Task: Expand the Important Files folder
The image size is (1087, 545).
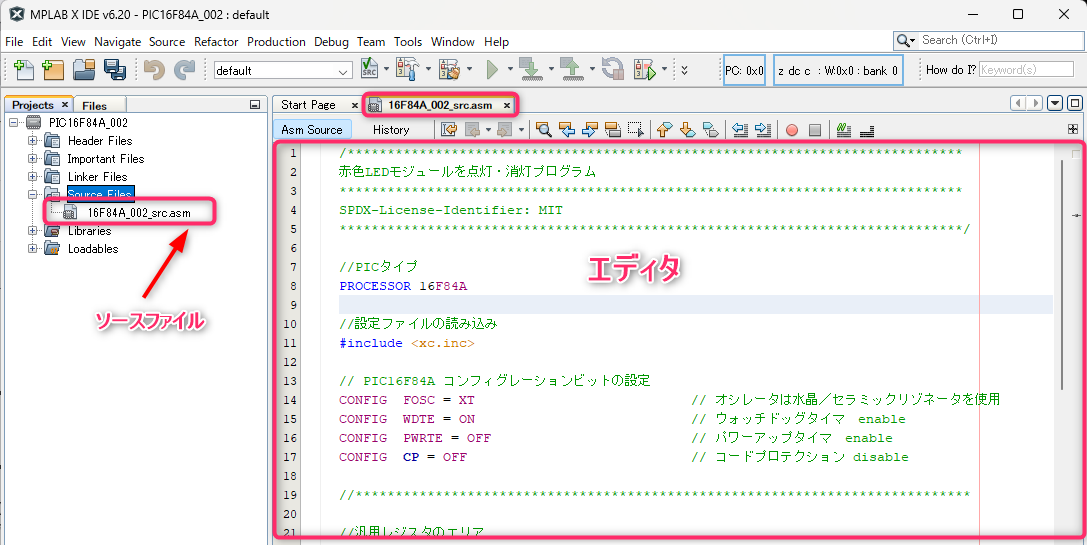Action: click(x=33, y=159)
